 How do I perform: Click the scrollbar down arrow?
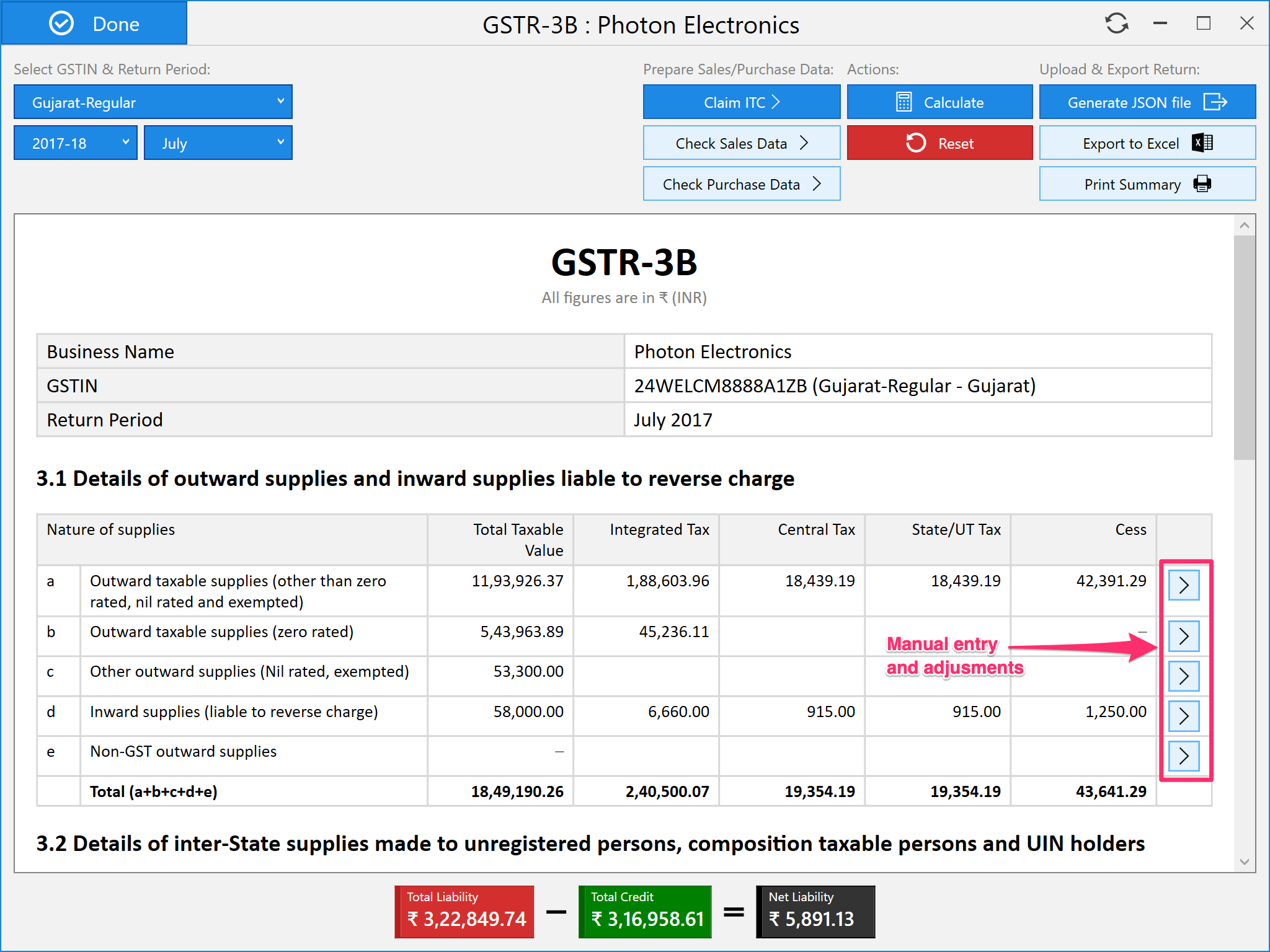tap(1245, 862)
